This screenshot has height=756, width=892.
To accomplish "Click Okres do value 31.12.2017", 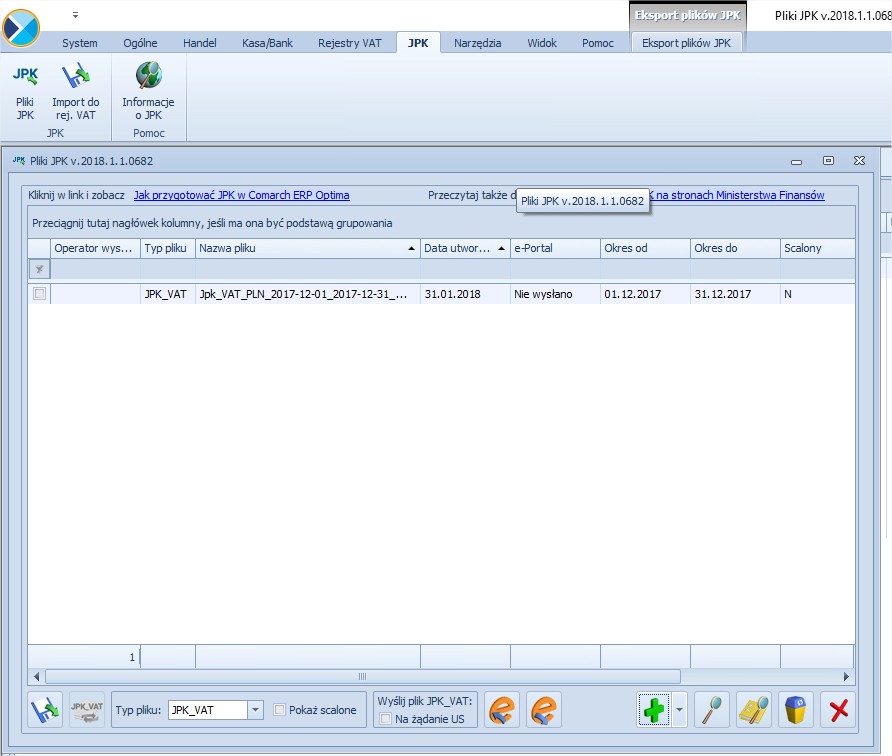I will (734, 294).
